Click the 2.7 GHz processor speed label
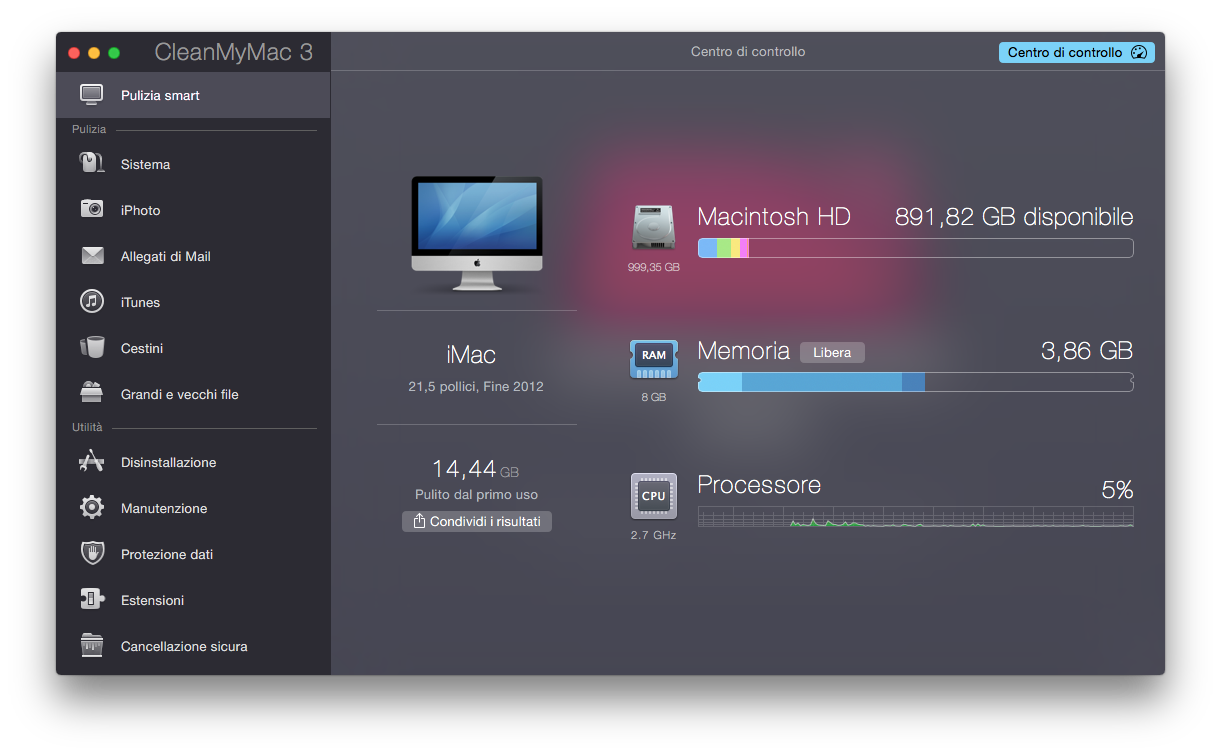 (654, 535)
